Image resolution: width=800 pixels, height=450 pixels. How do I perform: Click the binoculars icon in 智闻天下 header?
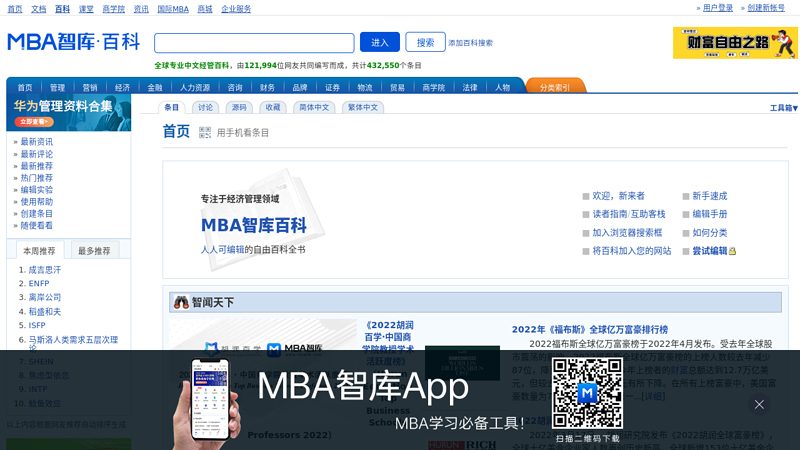click(181, 303)
